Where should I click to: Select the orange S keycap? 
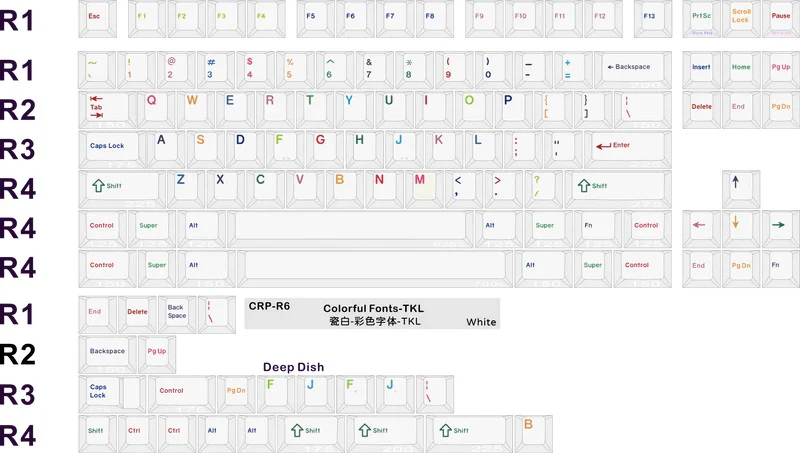(x=207, y=149)
